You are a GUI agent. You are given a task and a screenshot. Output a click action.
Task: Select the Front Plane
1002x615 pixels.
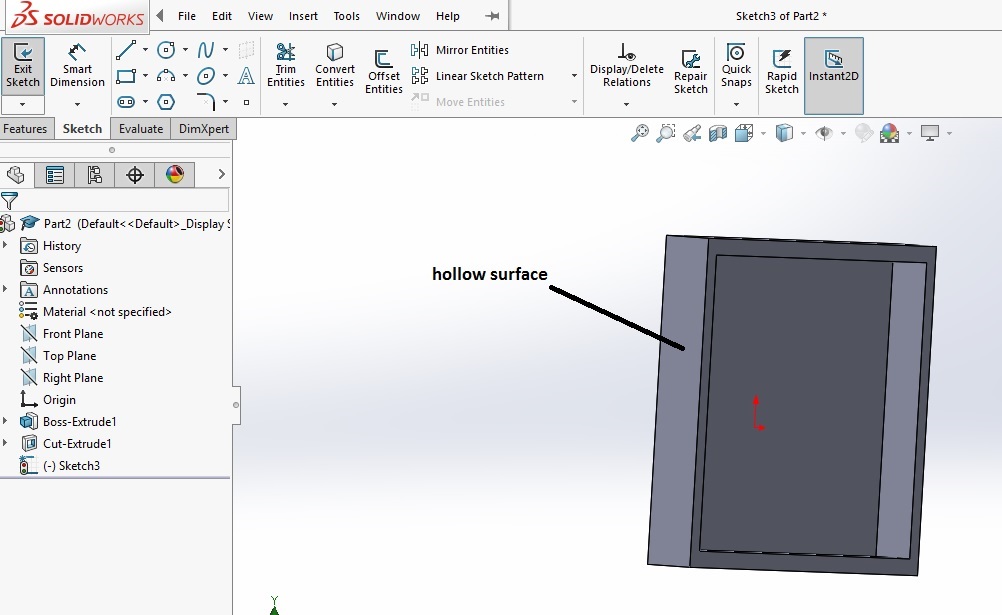(62, 334)
